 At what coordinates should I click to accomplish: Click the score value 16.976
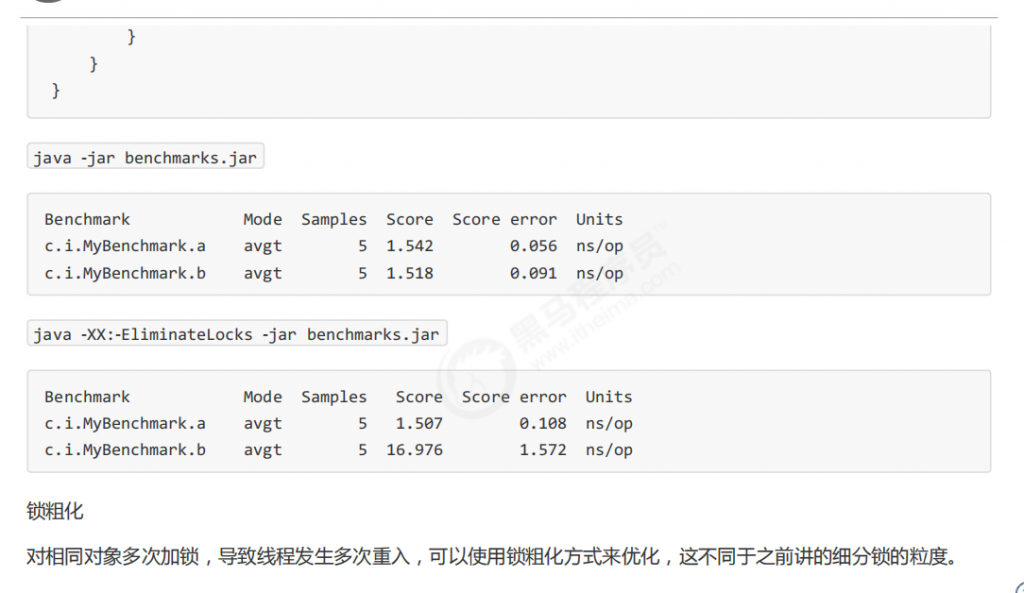pyautogui.click(x=414, y=450)
